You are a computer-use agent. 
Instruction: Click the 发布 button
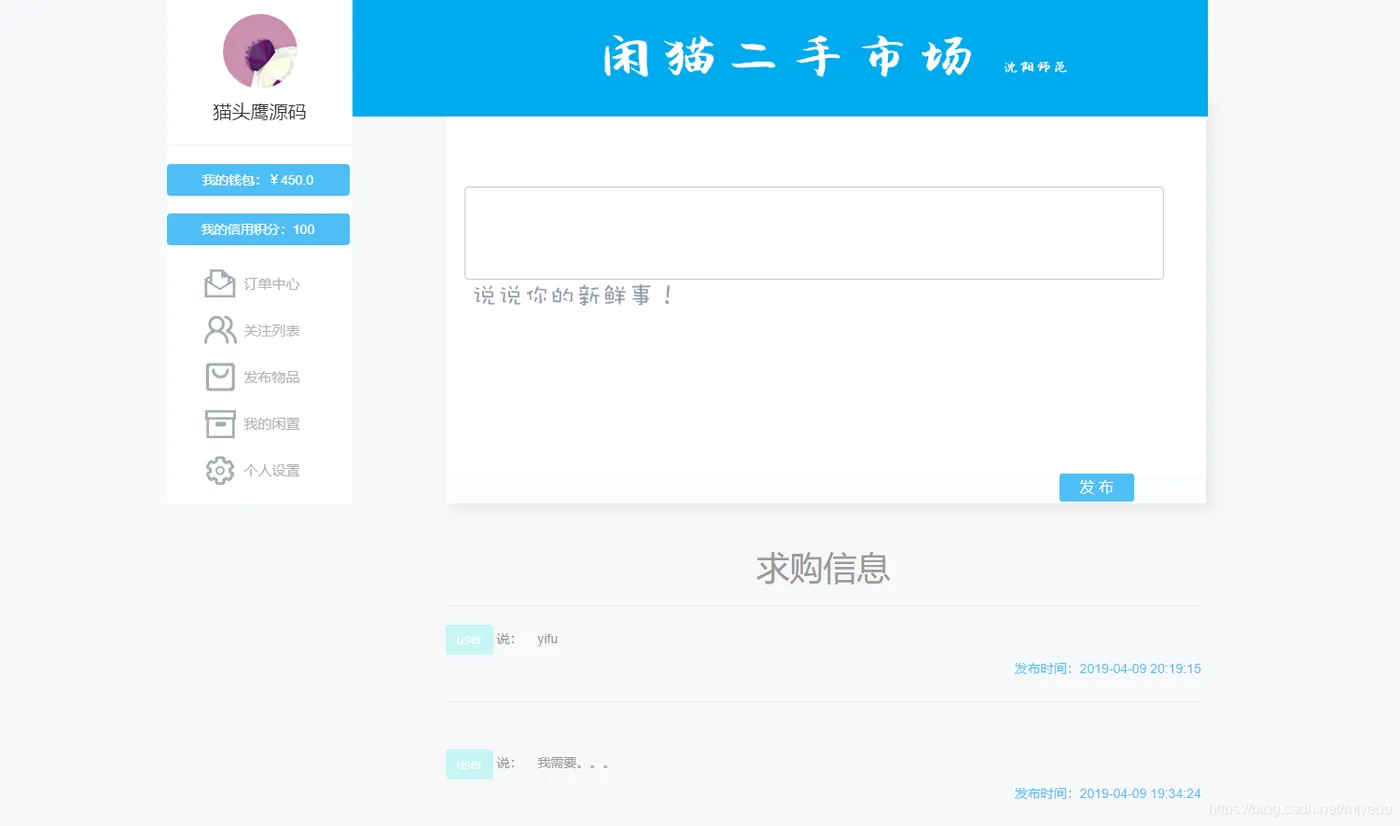coord(1097,487)
